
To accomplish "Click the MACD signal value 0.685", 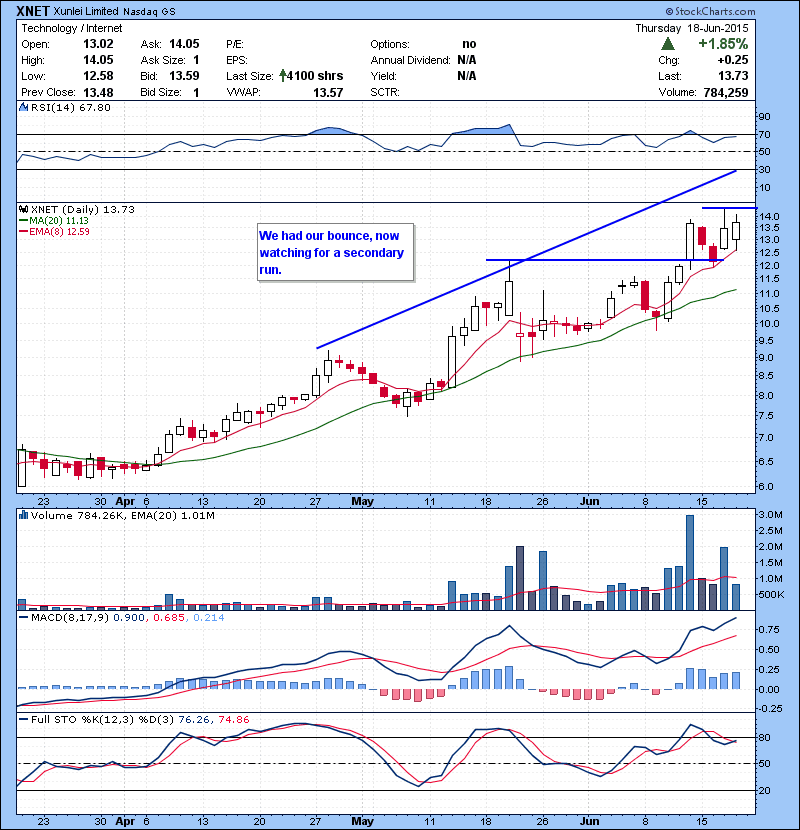I will [x=169, y=617].
